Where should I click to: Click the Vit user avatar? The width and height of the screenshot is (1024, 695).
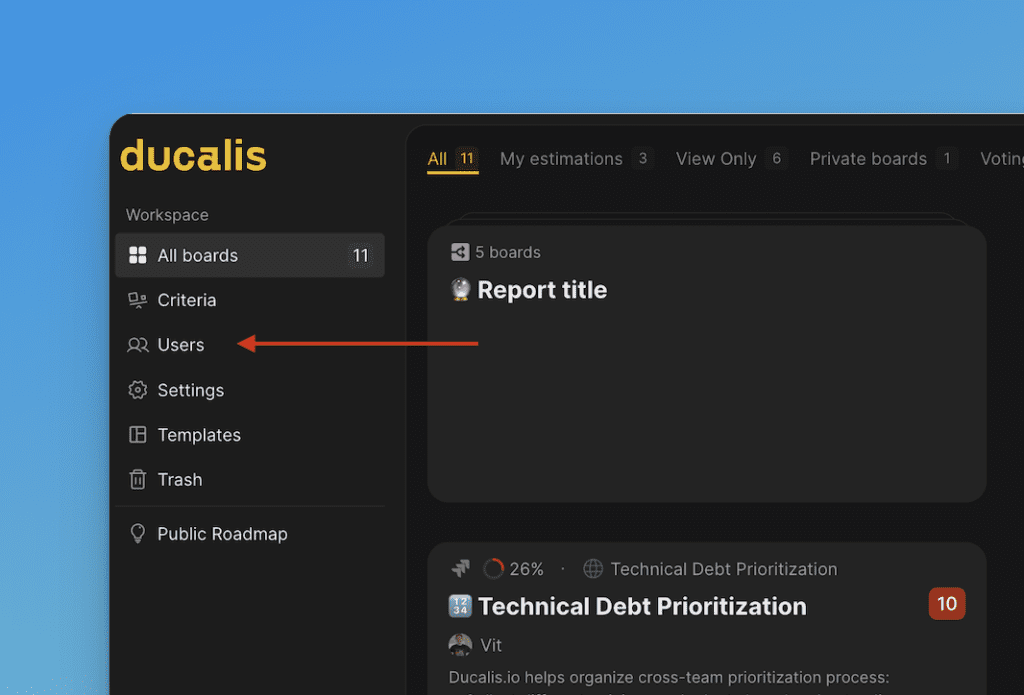460,645
